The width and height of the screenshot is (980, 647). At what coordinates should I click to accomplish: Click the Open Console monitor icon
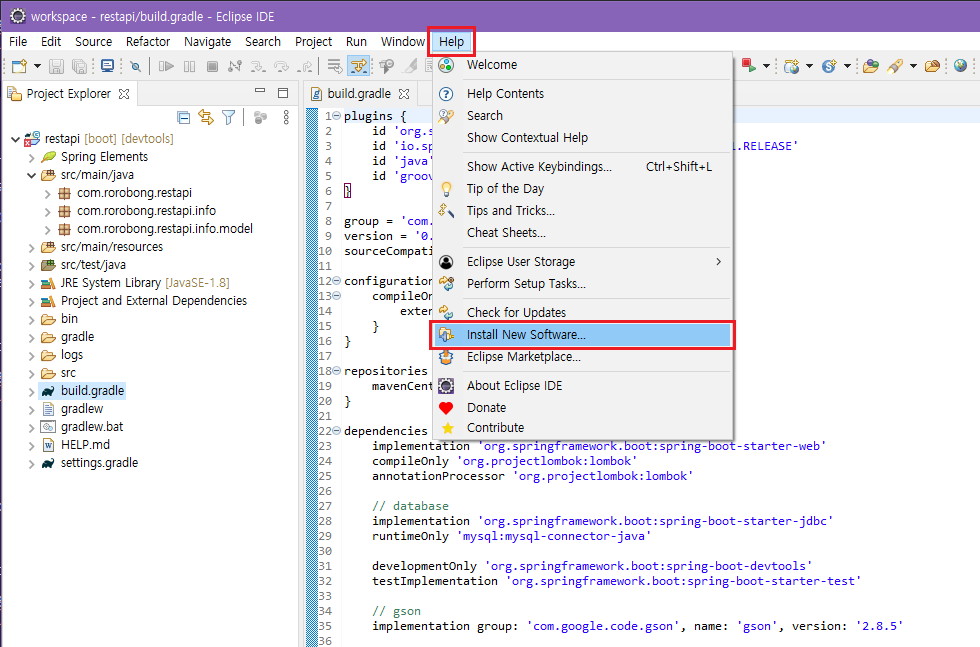click(108, 66)
